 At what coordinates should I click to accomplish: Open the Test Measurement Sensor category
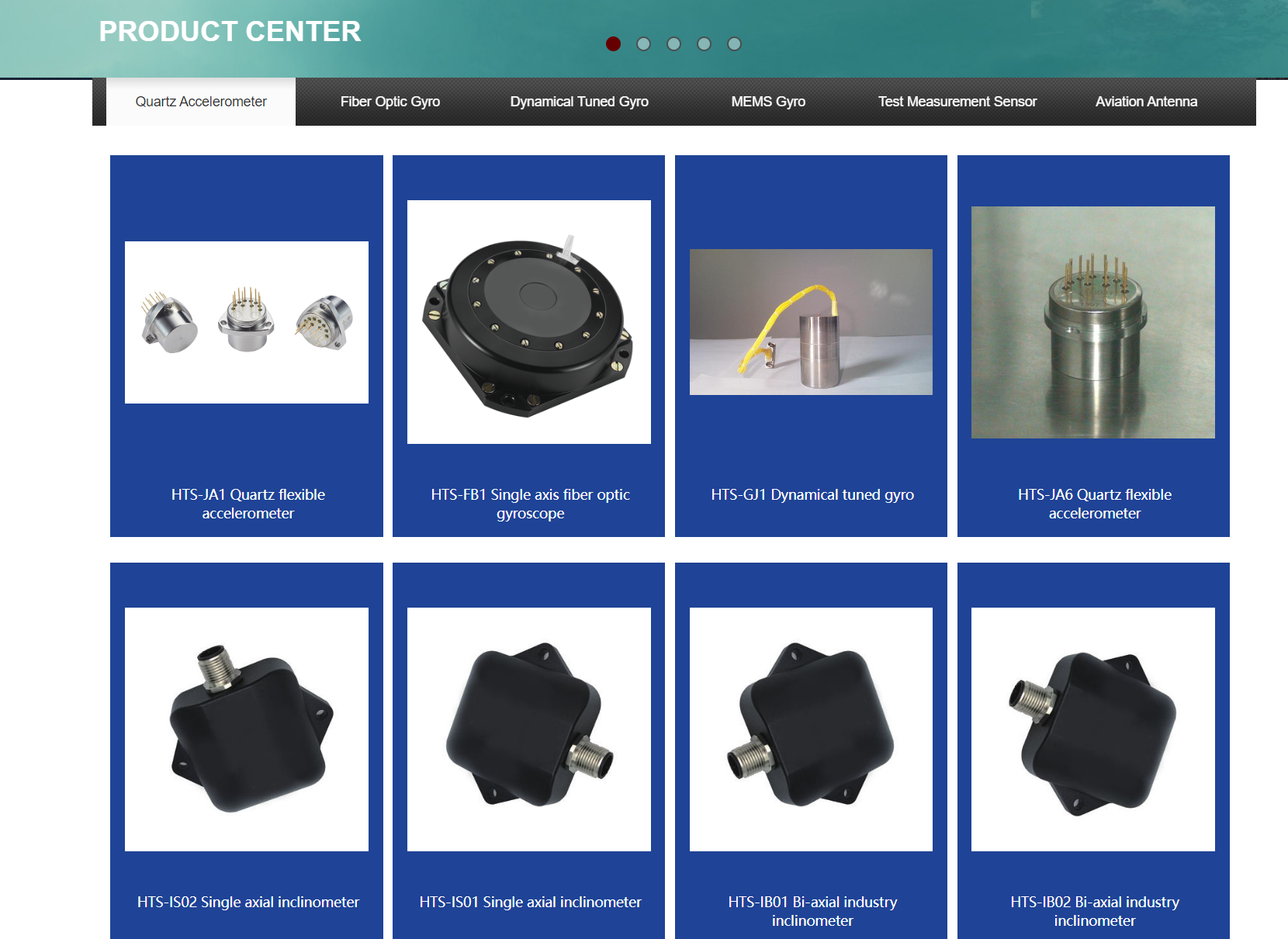(957, 101)
